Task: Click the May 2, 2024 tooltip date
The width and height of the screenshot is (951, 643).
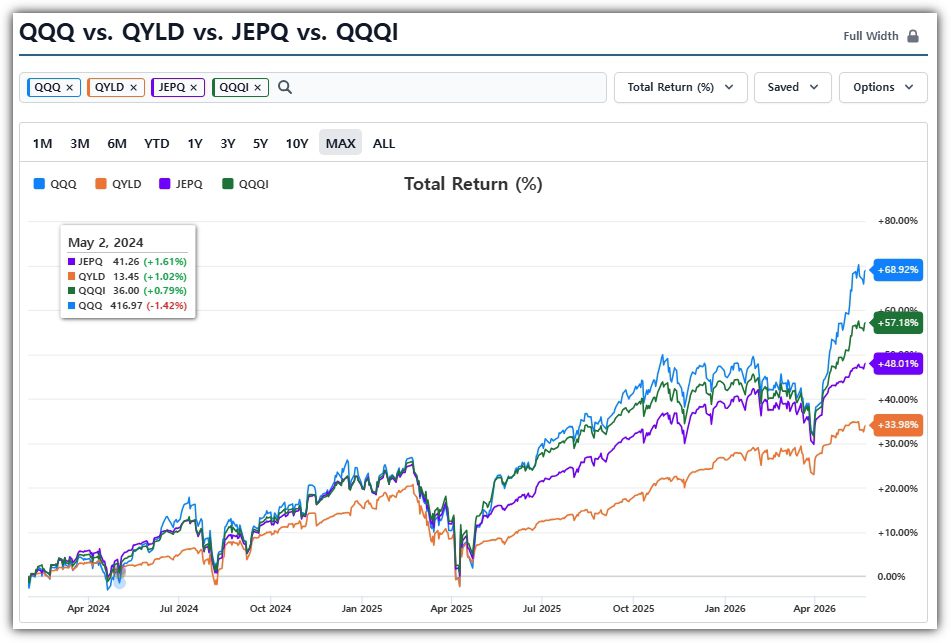Action: coord(106,243)
